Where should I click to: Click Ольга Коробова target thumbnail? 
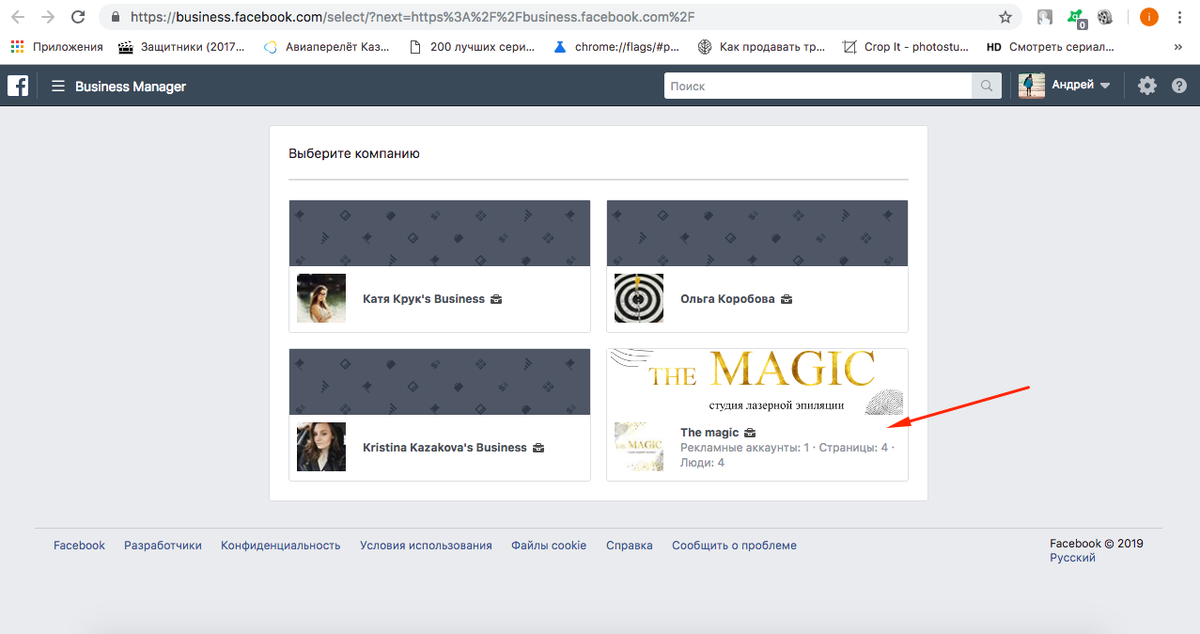point(638,298)
